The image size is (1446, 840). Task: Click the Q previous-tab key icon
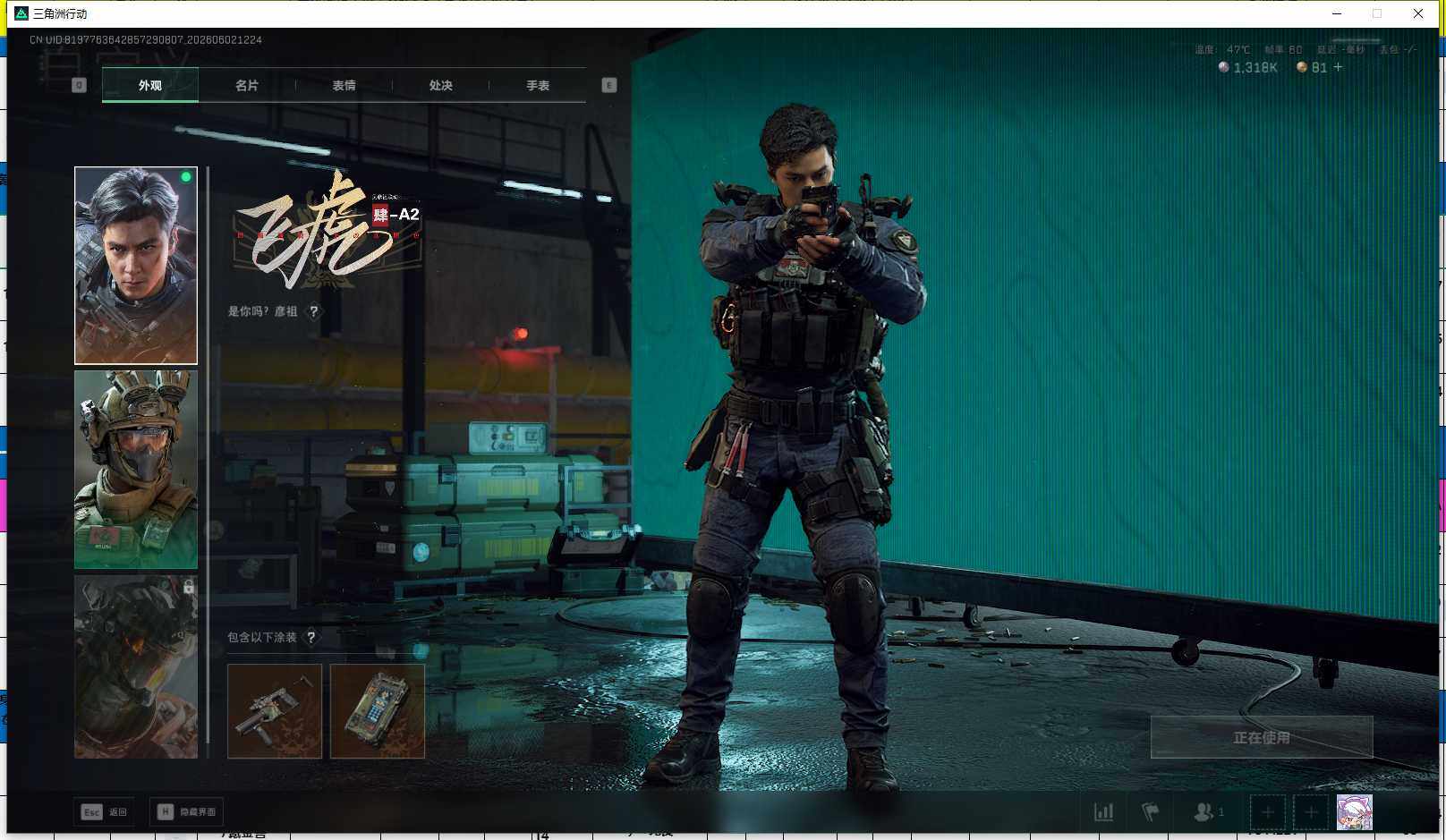pyautogui.click(x=79, y=85)
